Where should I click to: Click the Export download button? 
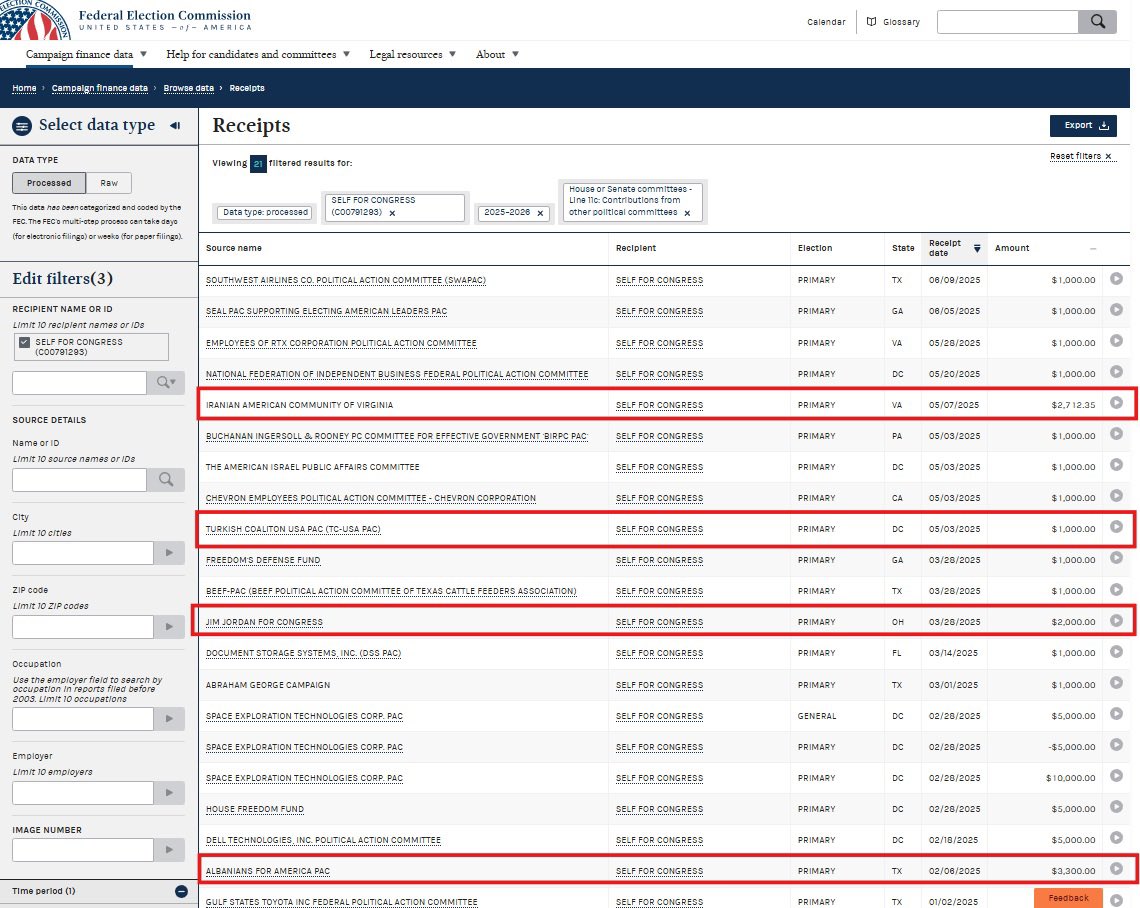coord(1083,125)
